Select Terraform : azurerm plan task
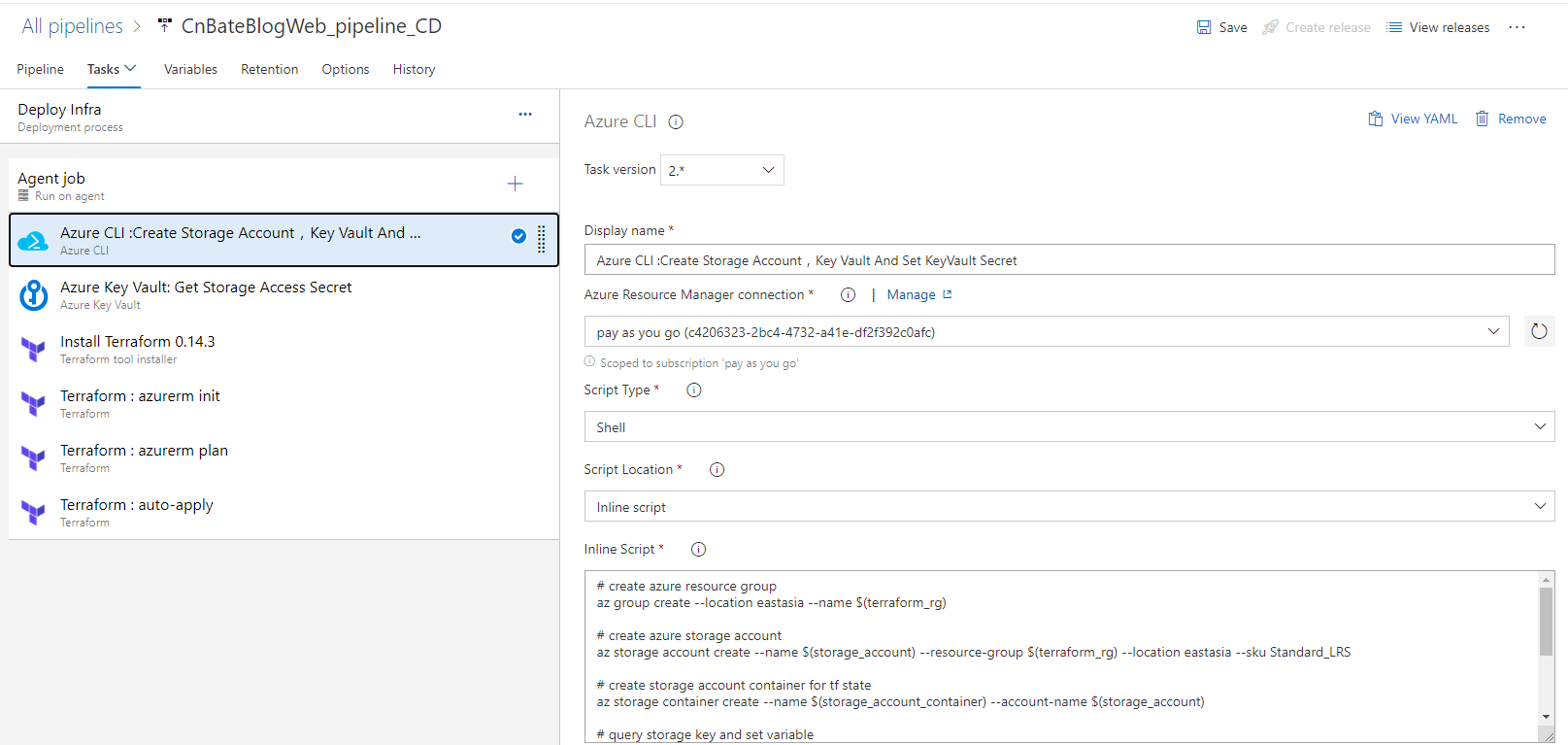 tap(284, 457)
